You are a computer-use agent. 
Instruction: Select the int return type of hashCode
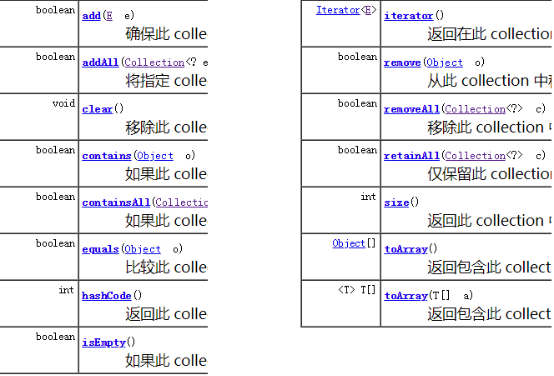pos(67,290)
